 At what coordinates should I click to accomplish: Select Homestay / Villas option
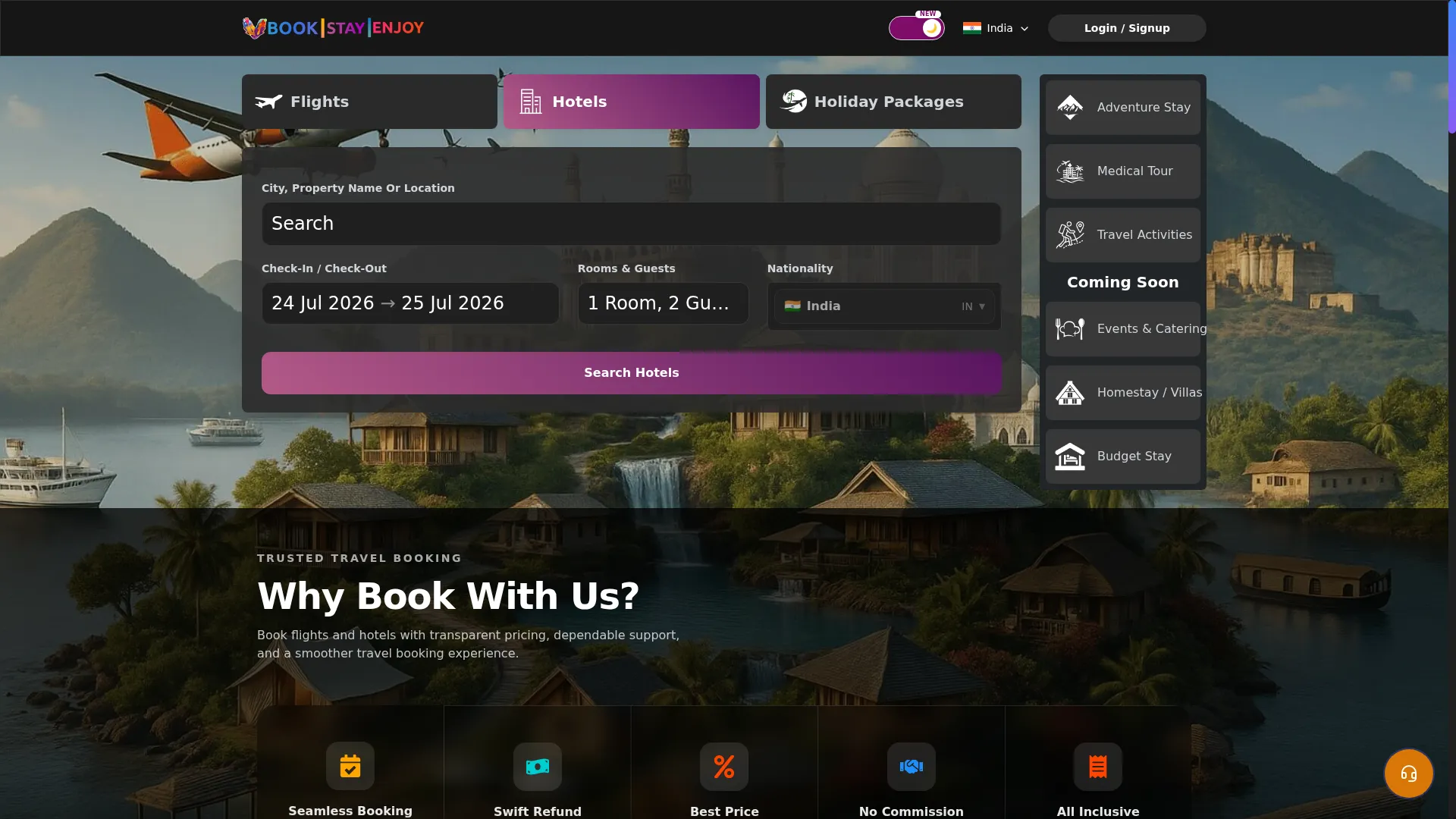coord(1123,393)
